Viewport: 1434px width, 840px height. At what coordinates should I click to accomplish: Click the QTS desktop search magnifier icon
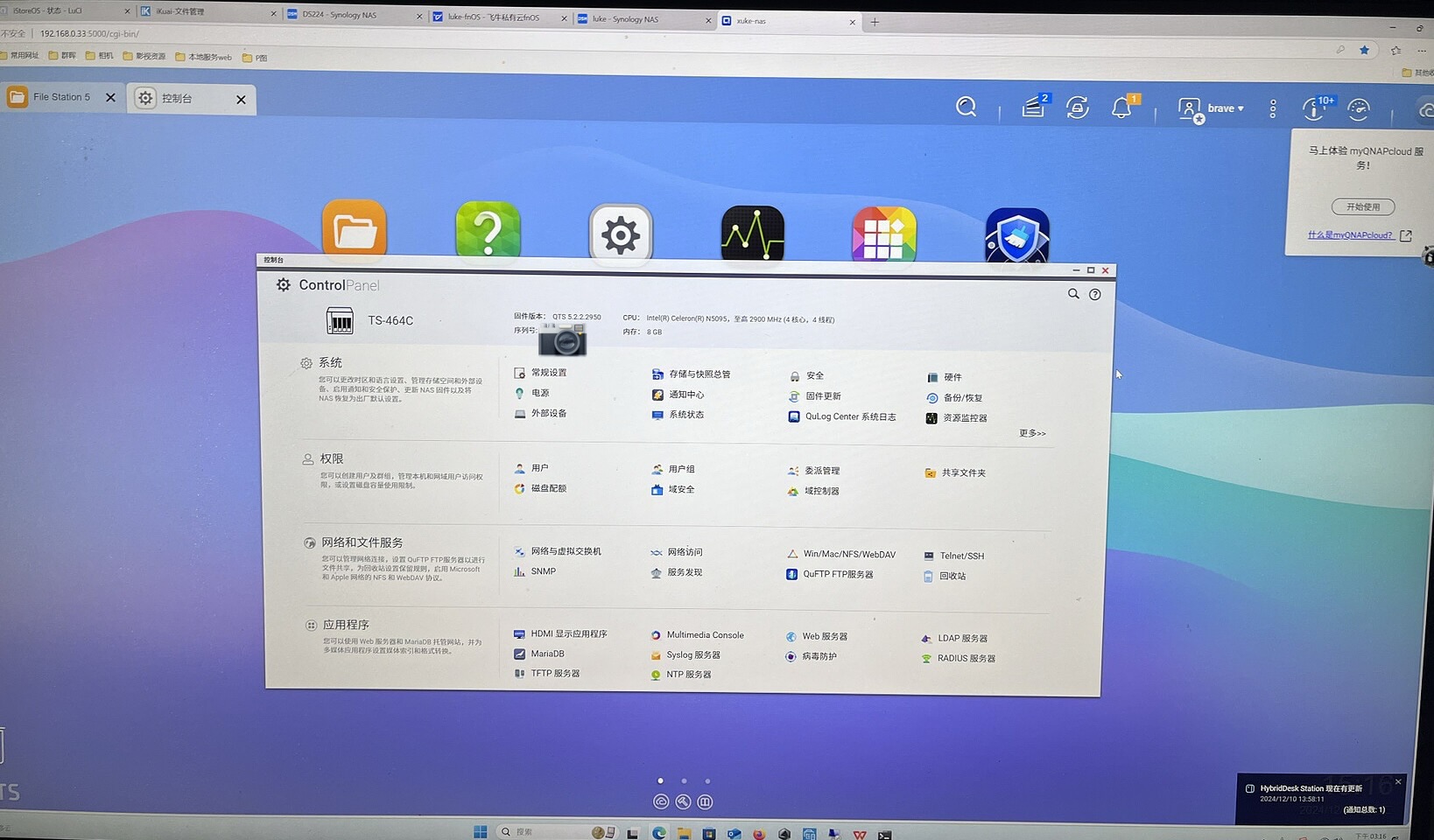(967, 107)
